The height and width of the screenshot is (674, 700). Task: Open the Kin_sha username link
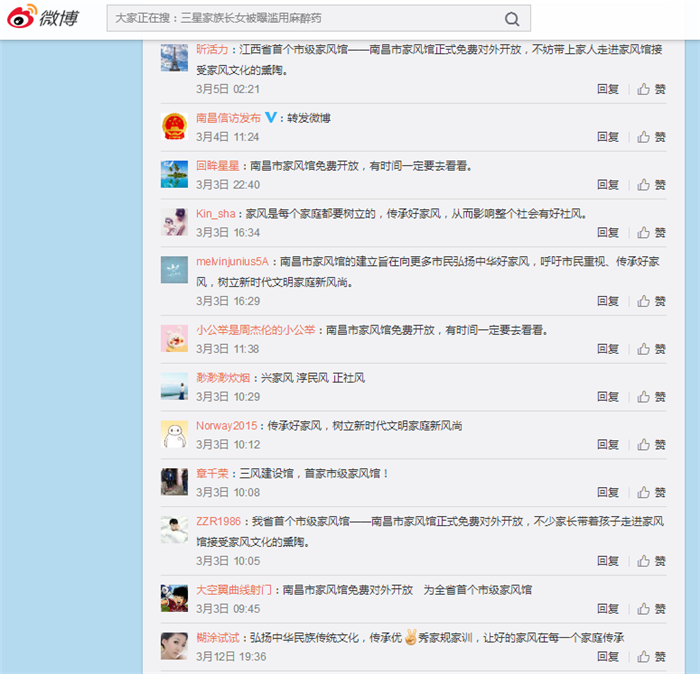[215, 214]
